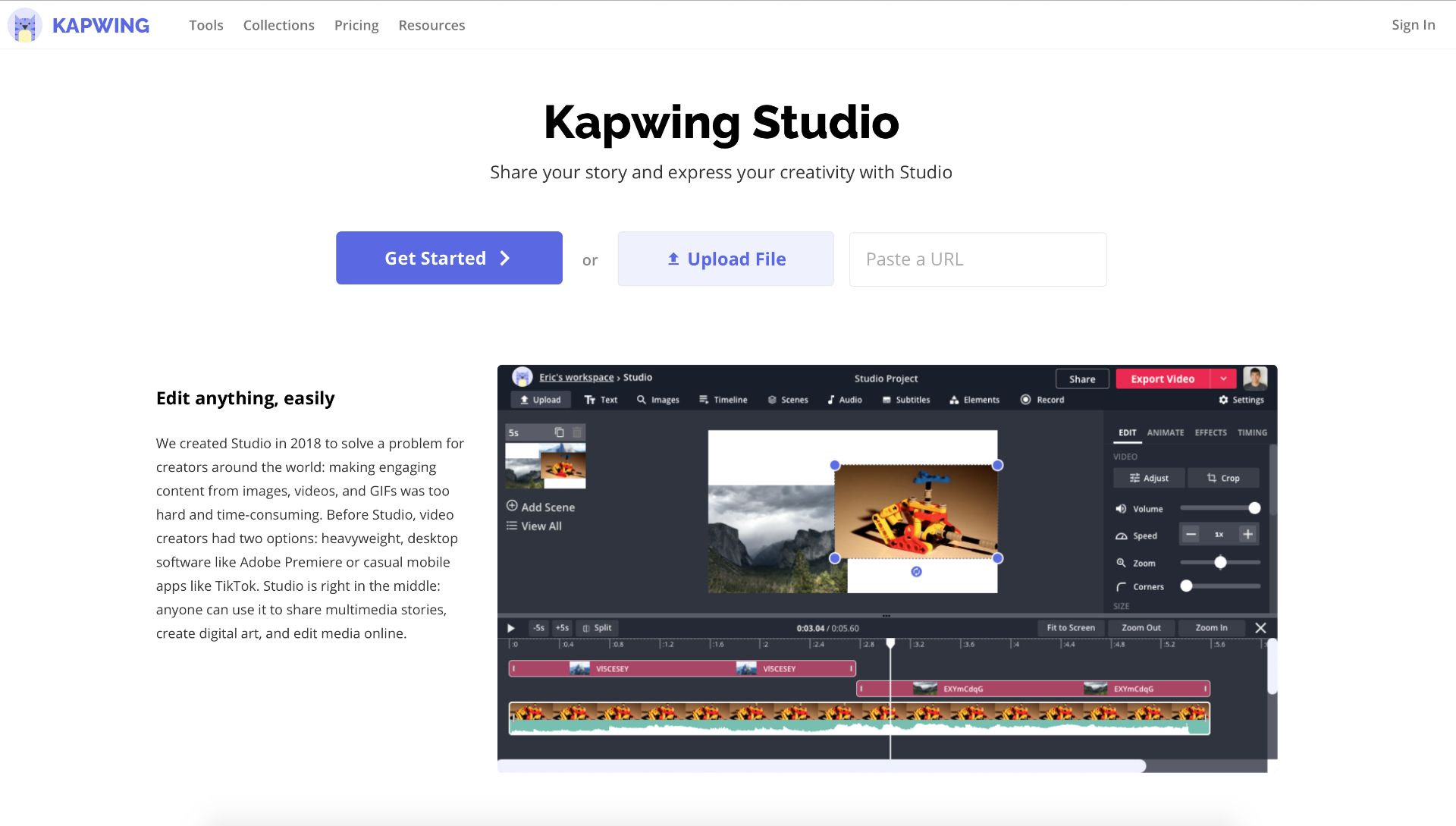Click the Sign In link
1456x826 pixels.
(1413, 25)
